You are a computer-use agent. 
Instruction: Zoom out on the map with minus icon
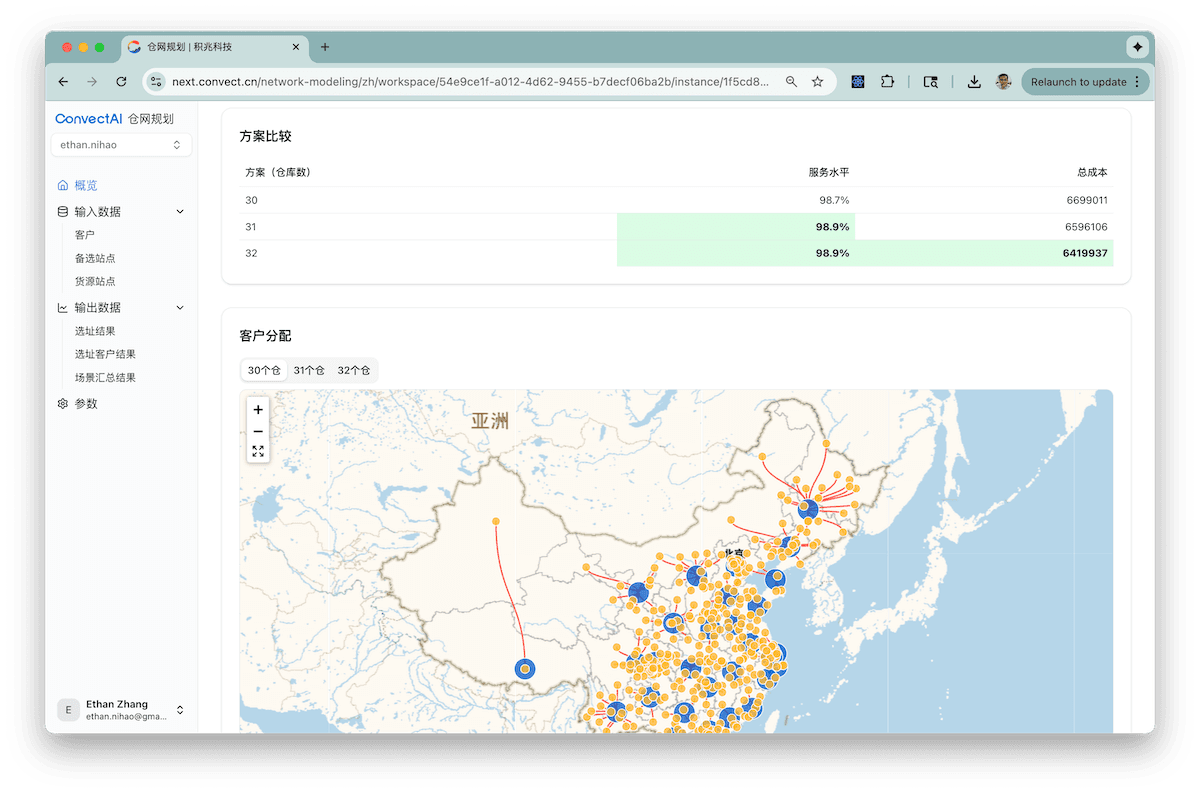pyautogui.click(x=258, y=430)
